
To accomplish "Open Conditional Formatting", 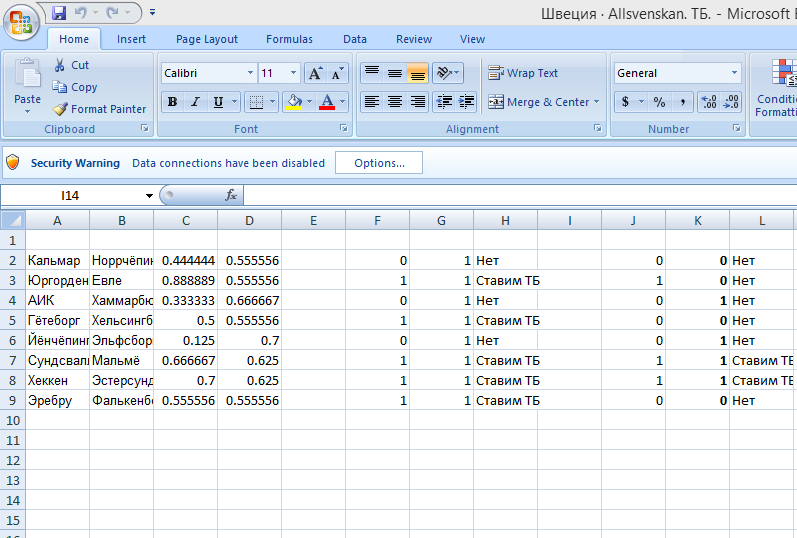I will click(775, 87).
